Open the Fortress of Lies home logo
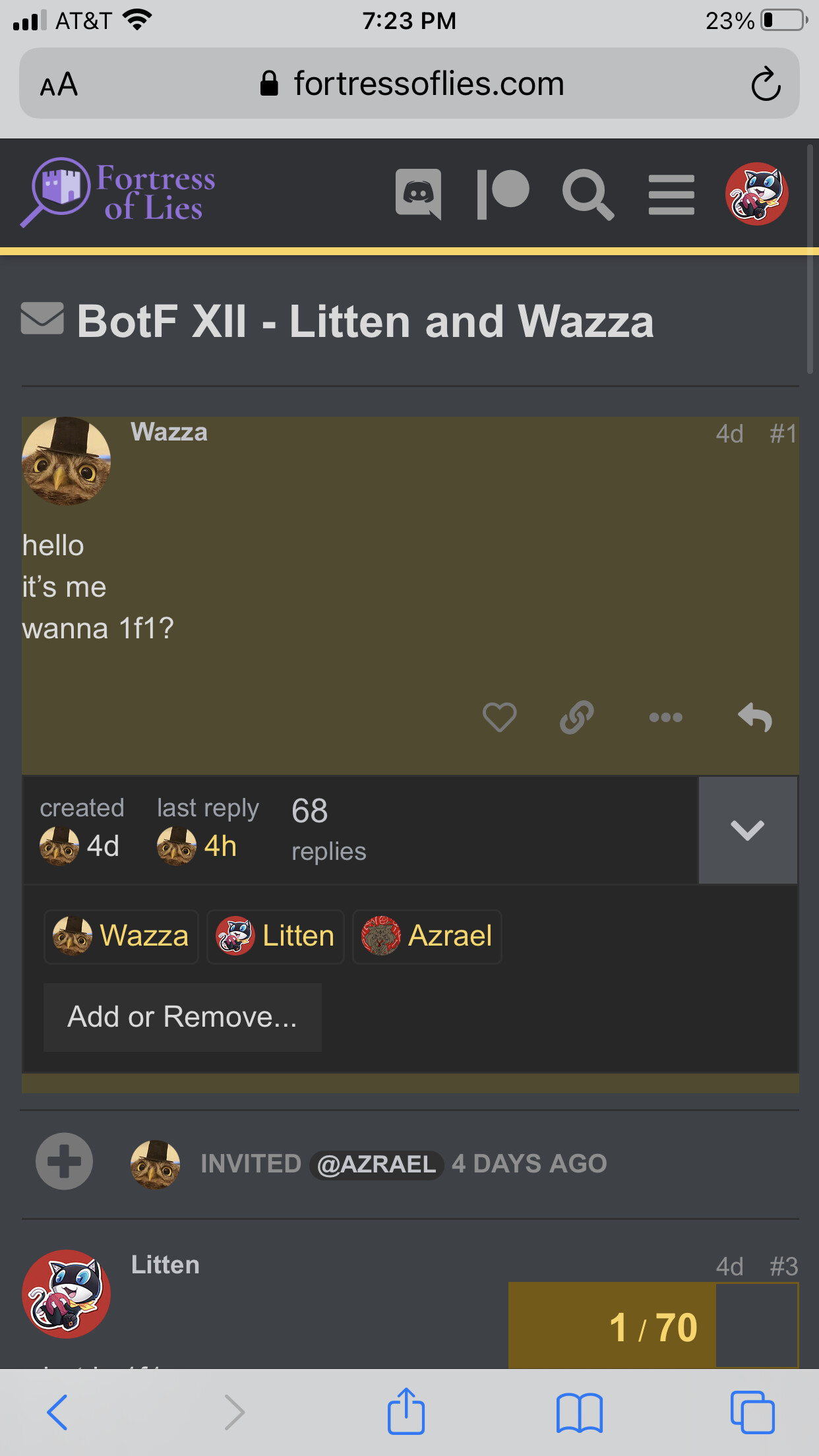The width and height of the screenshot is (819, 1456). [118, 193]
